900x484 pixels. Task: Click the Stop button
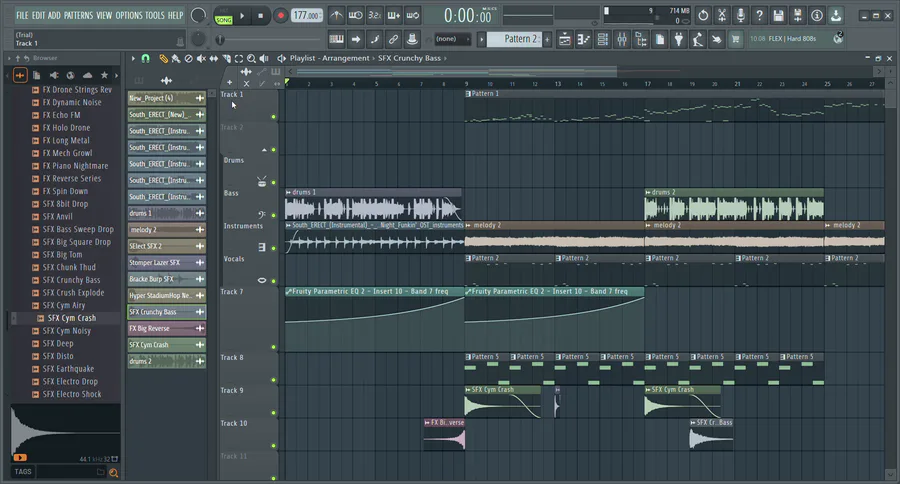coord(261,16)
